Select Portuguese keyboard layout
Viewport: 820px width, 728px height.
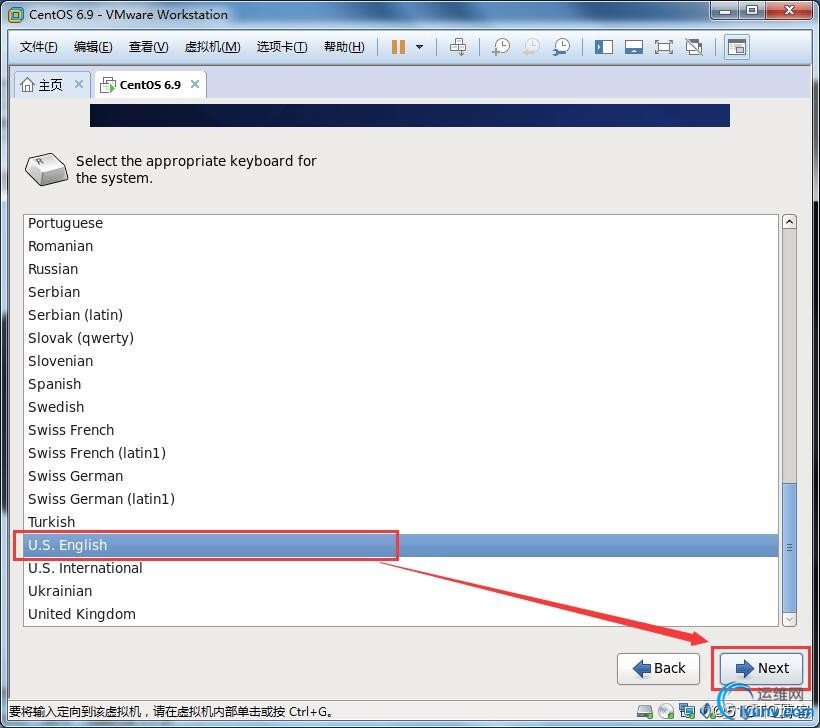coord(401,223)
